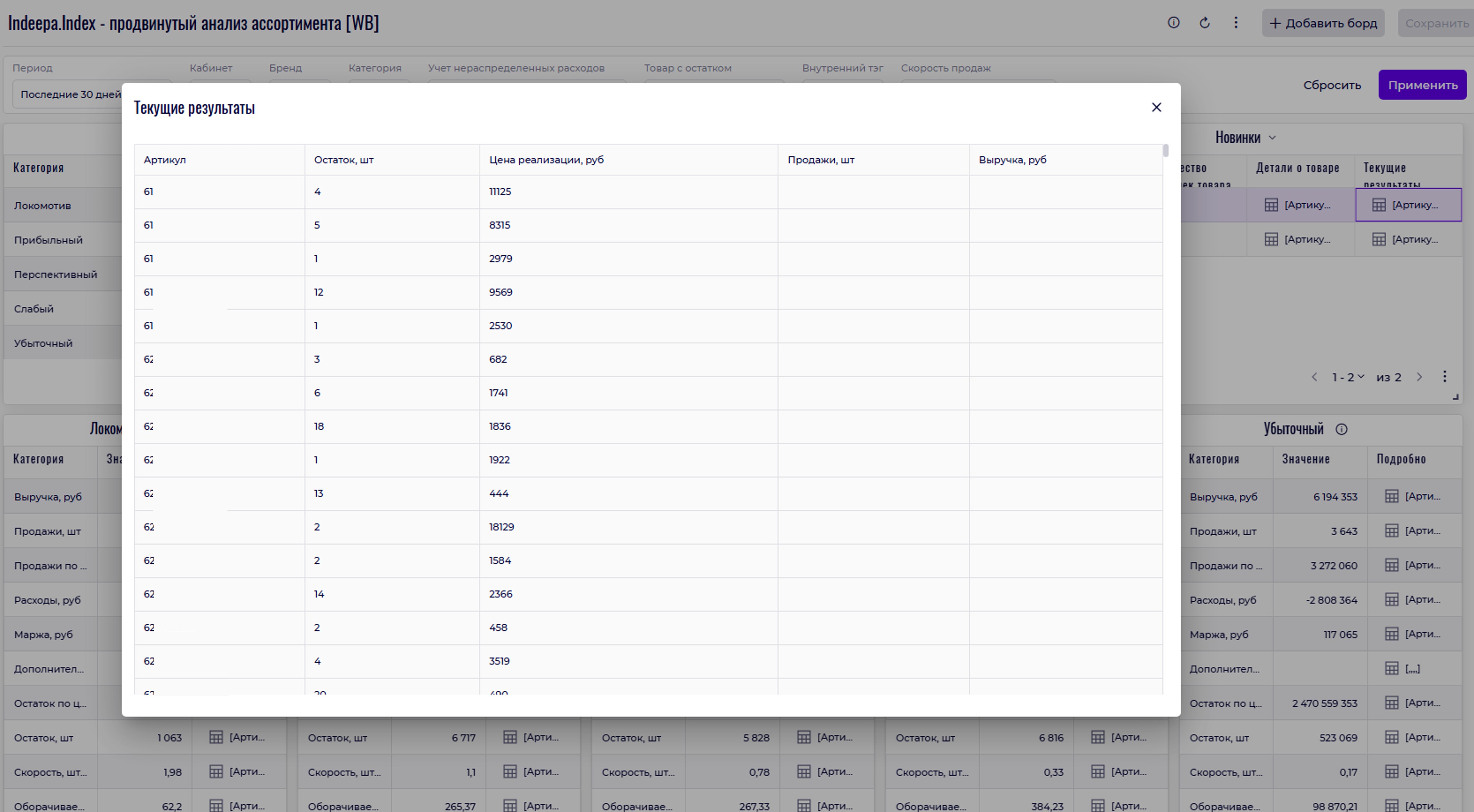Viewport: 1474px width, 812px height.
Task: Click the refresh icon in header
Action: pyautogui.click(x=1204, y=23)
